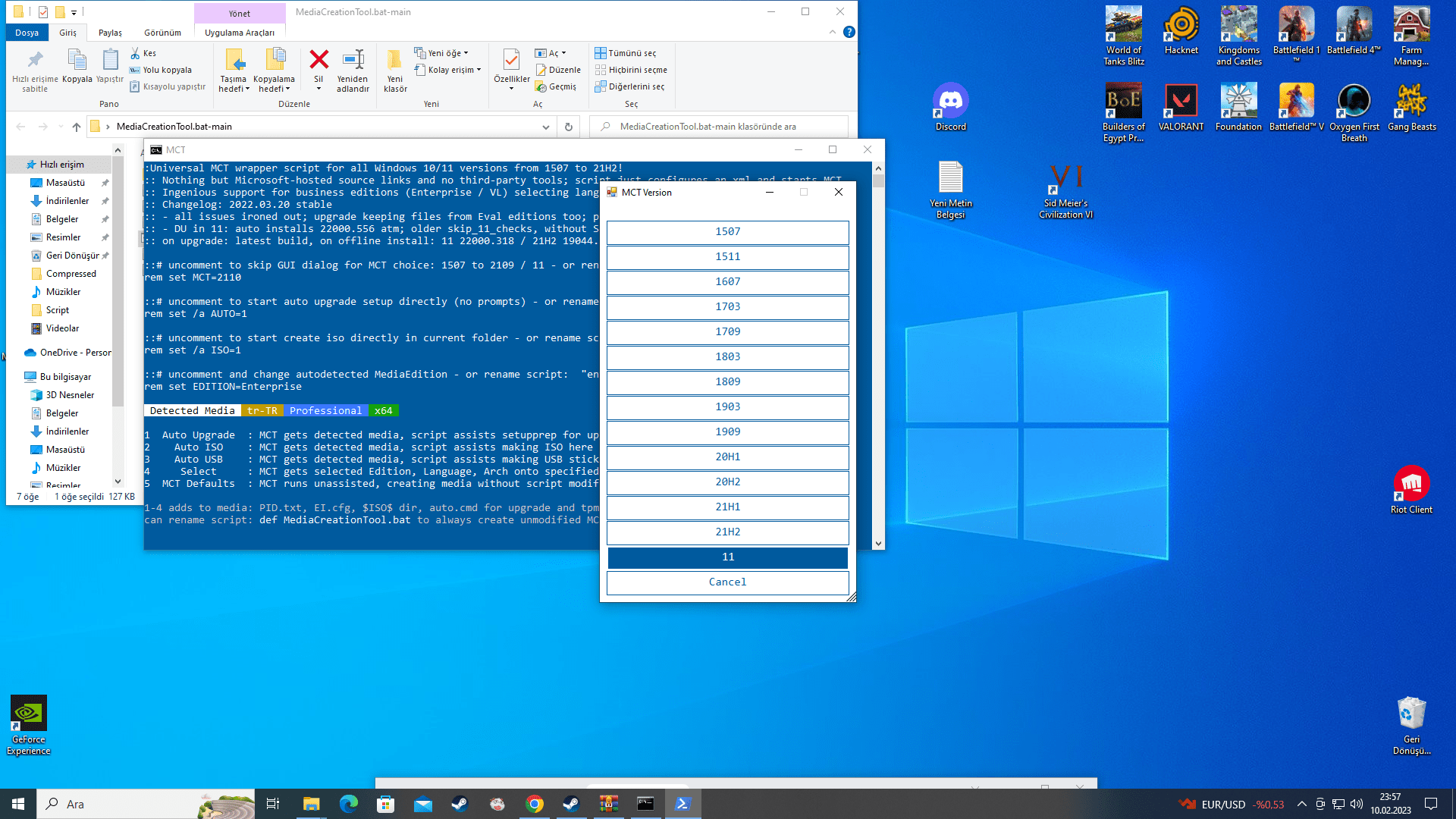Click Diğerlerini seç invert selection
Viewport: 1456px width, 819px height.
(629, 86)
